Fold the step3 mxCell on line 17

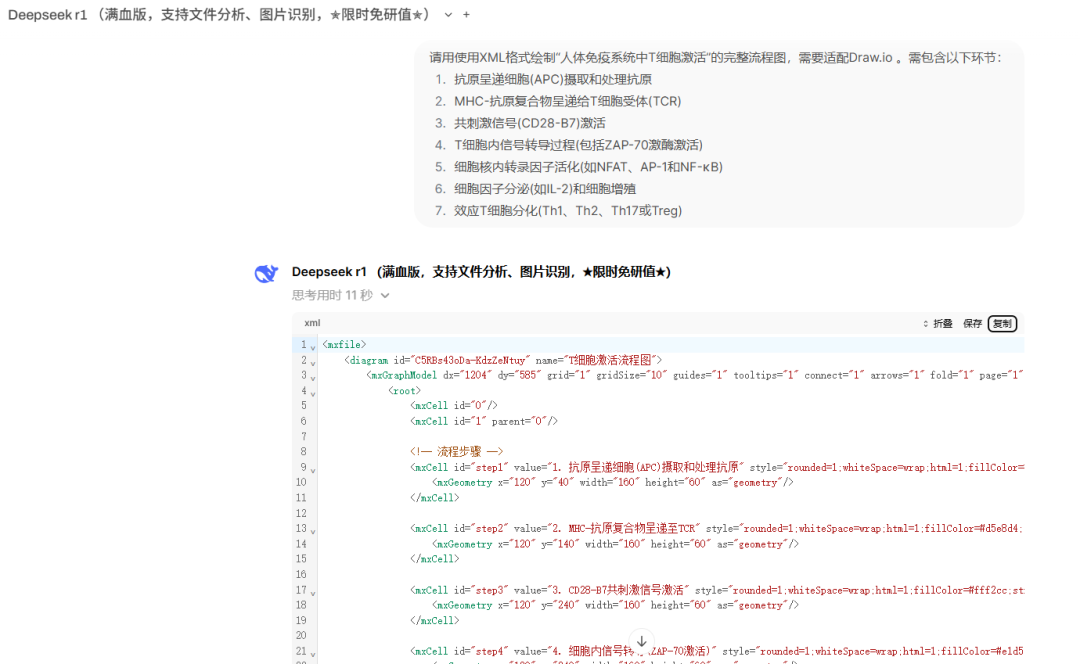(x=313, y=592)
